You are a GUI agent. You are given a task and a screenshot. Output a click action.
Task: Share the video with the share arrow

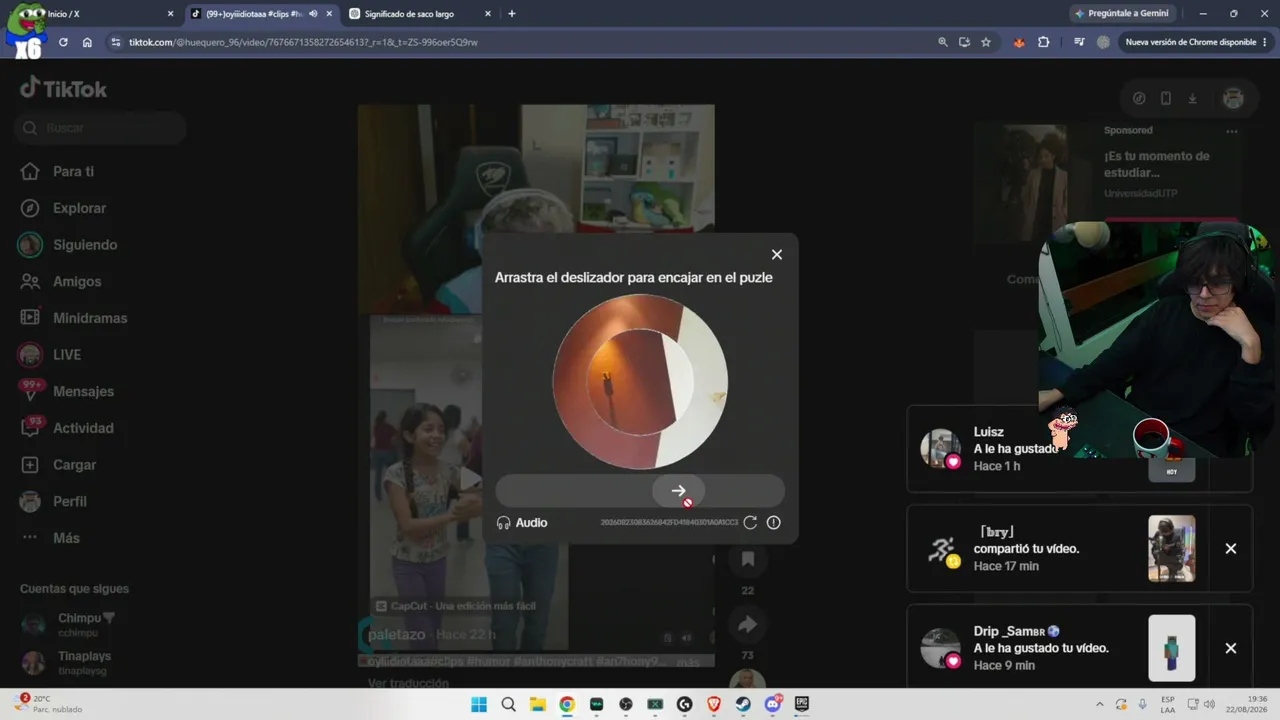coord(747,625)
